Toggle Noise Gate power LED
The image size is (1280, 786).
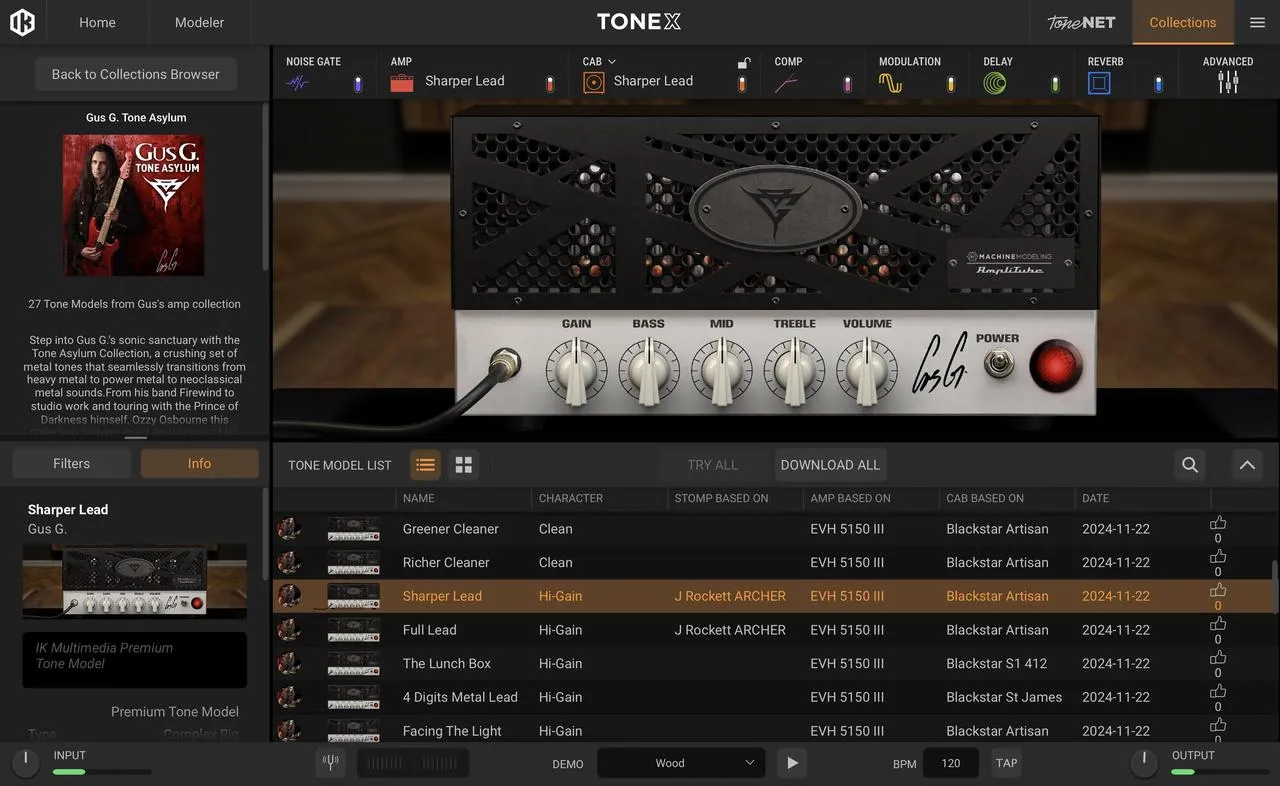coord(357,84)
